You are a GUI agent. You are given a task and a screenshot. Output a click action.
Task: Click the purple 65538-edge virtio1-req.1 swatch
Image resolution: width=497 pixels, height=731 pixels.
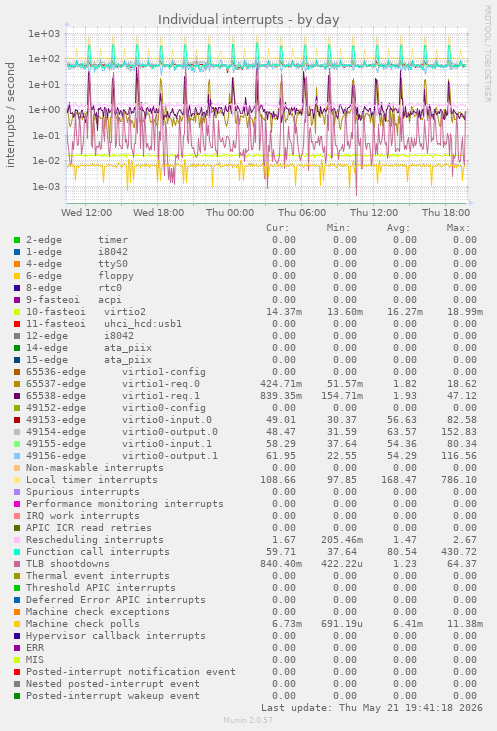click(x=17, y=396)
